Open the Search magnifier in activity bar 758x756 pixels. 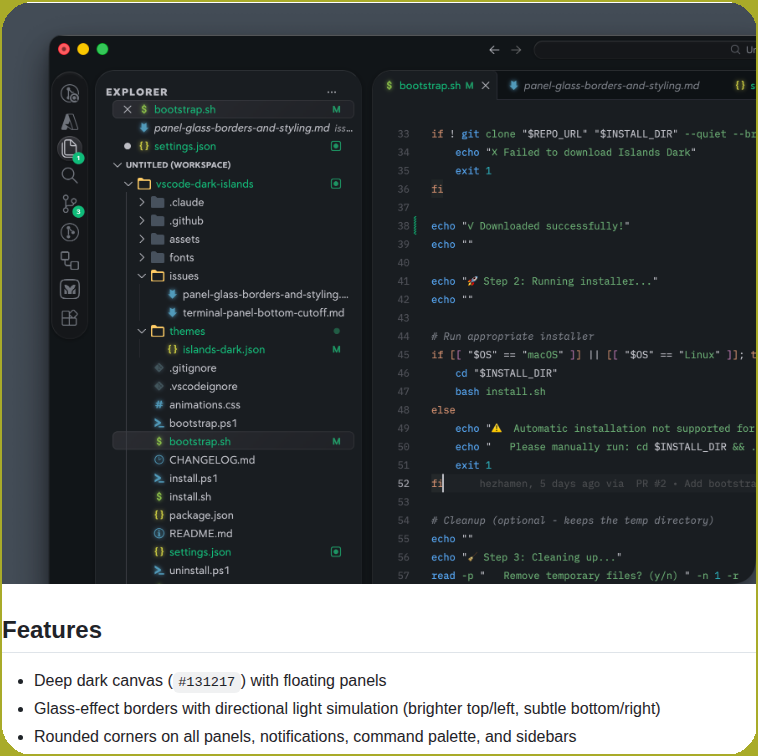point(70,175)
